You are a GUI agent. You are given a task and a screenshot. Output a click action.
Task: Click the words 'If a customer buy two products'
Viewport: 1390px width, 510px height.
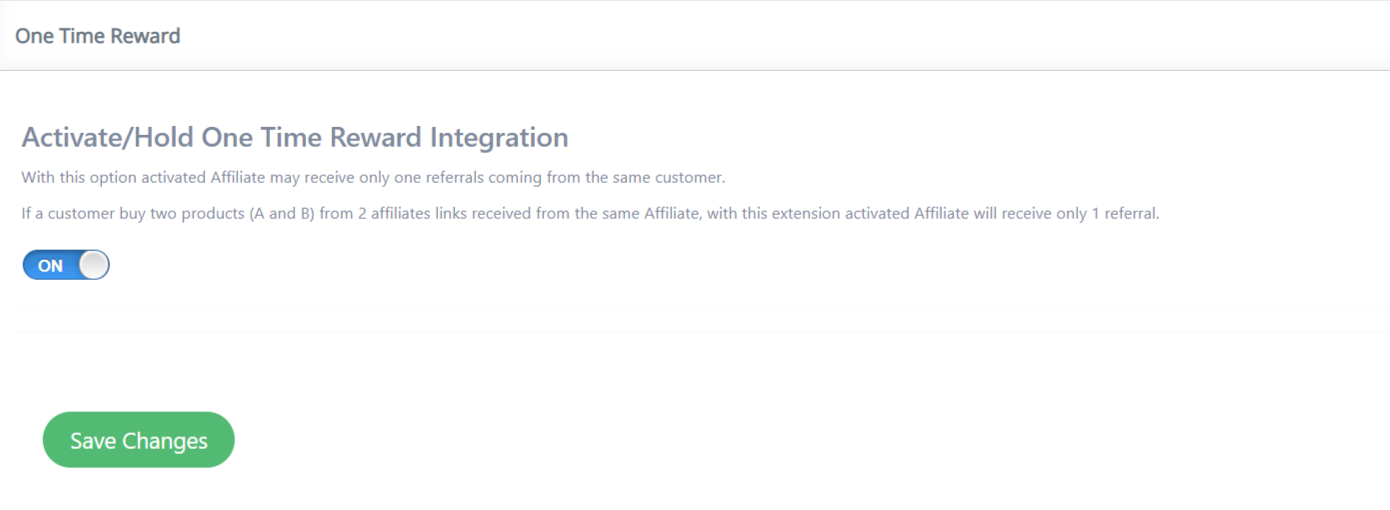(x=133, y=214)
